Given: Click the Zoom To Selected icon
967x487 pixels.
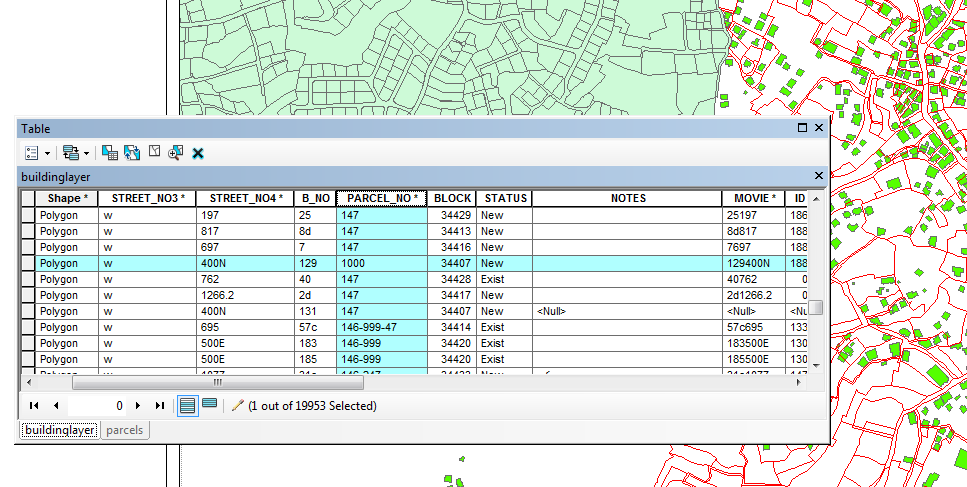Looking at the screenshot, I should click(176, 152).
